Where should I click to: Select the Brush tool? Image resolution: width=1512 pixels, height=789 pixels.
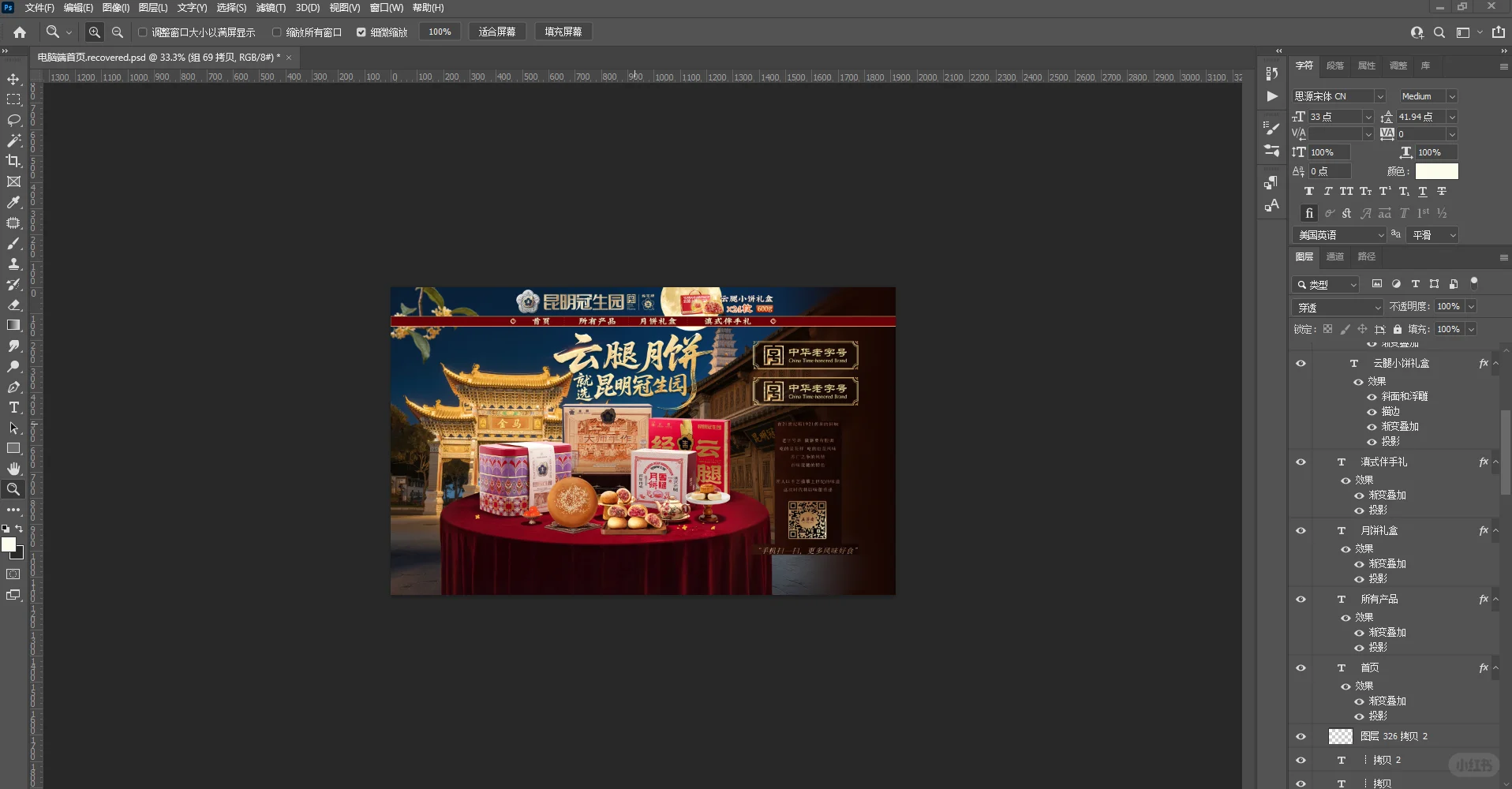(13, 243)
